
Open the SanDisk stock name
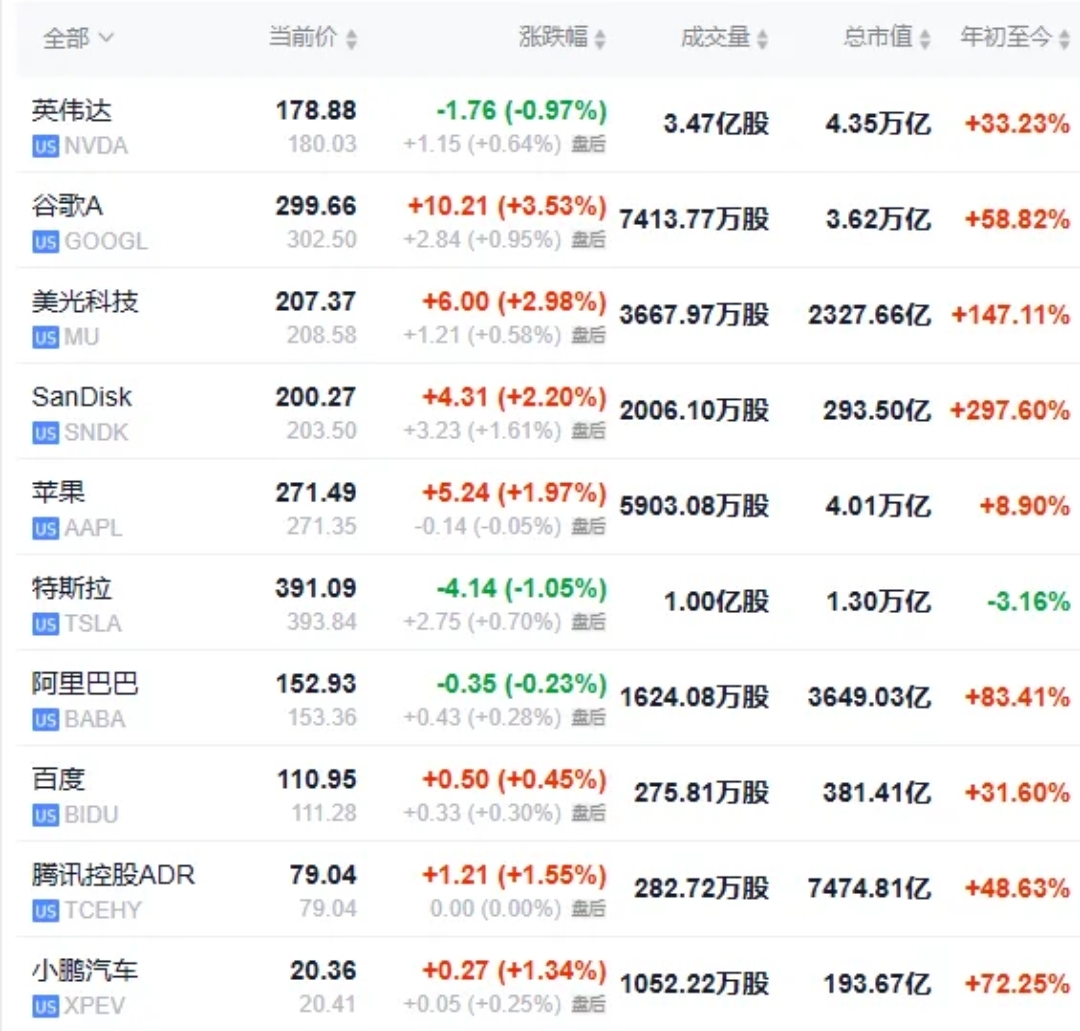pyautogui.click(x=82, y=397)
